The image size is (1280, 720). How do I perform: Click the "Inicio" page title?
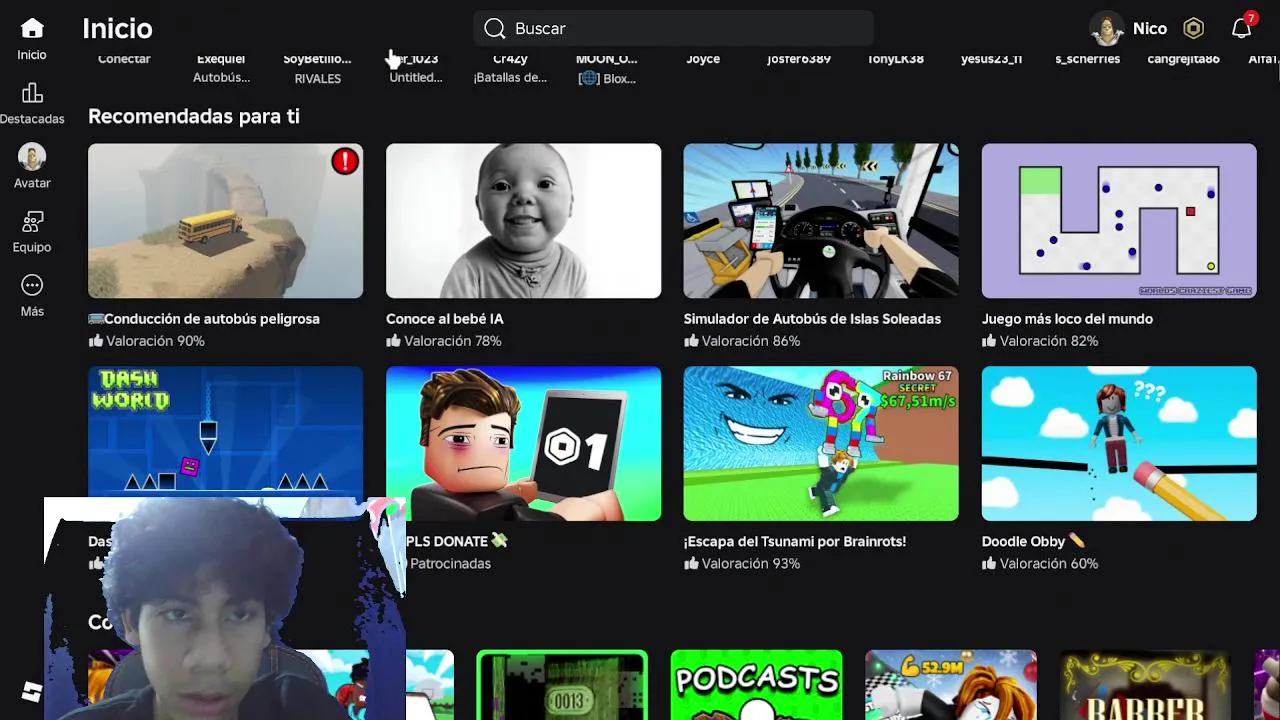(x=117, y=29)
